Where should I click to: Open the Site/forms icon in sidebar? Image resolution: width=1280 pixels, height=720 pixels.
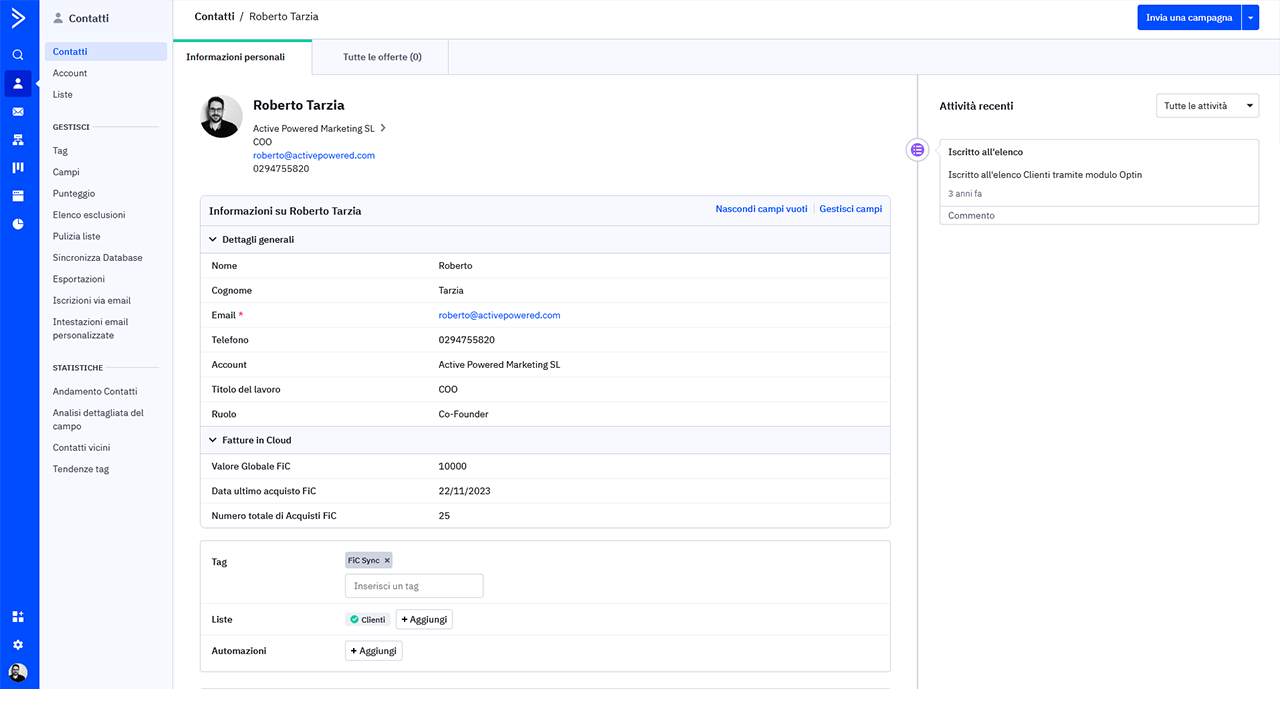pyautogui.click(x=18, y=196)
